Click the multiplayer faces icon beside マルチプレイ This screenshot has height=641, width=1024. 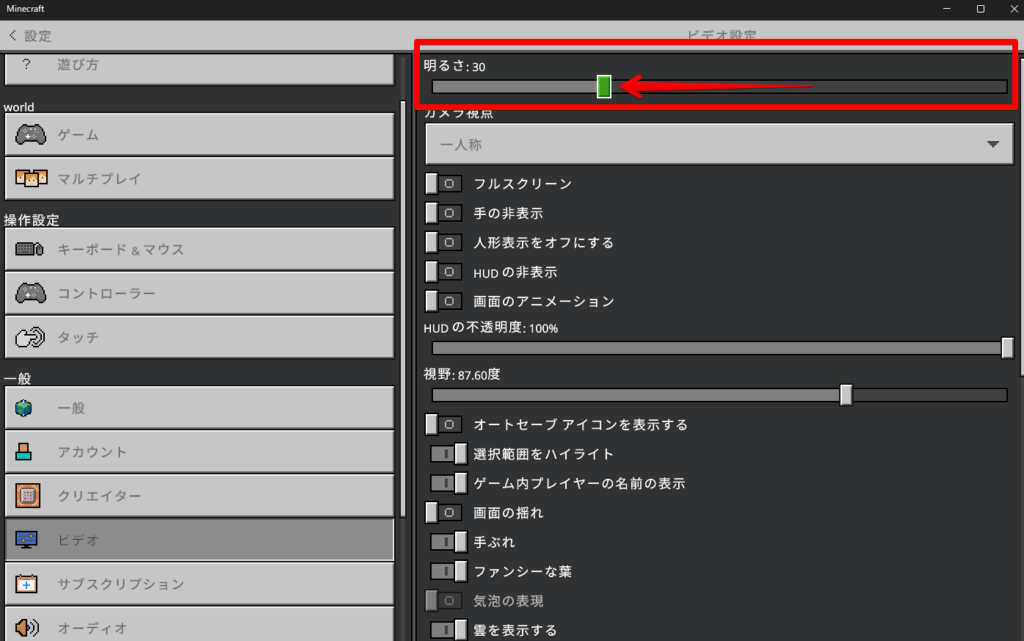point(30,178)
